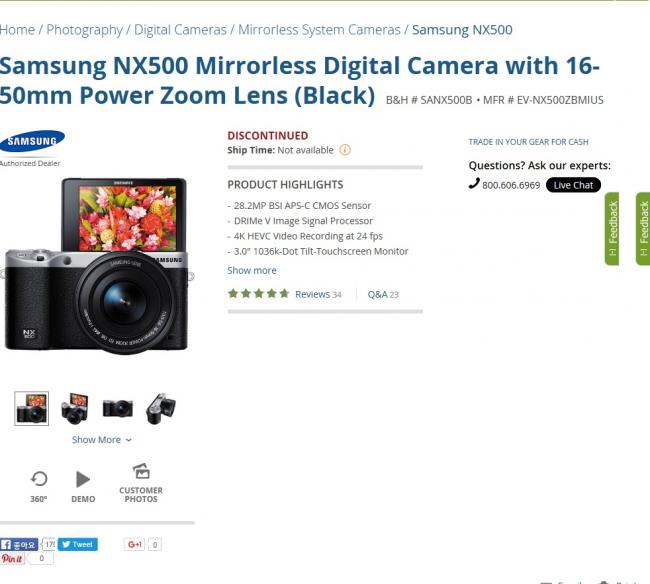Select the second camera thumbnail
This screenshot has height=584, width=650.
tap(75, 408)
